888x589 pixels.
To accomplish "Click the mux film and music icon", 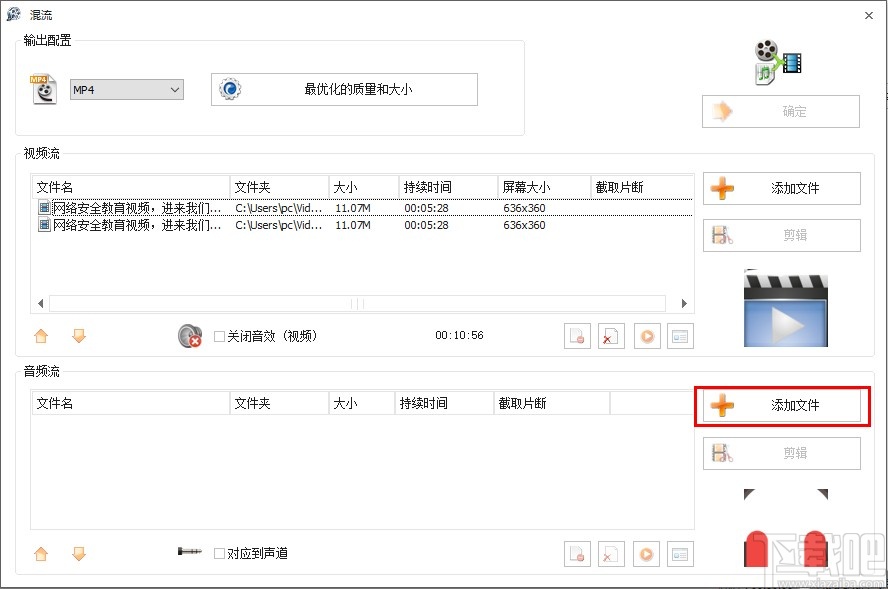I will click(x=779, y=62).
